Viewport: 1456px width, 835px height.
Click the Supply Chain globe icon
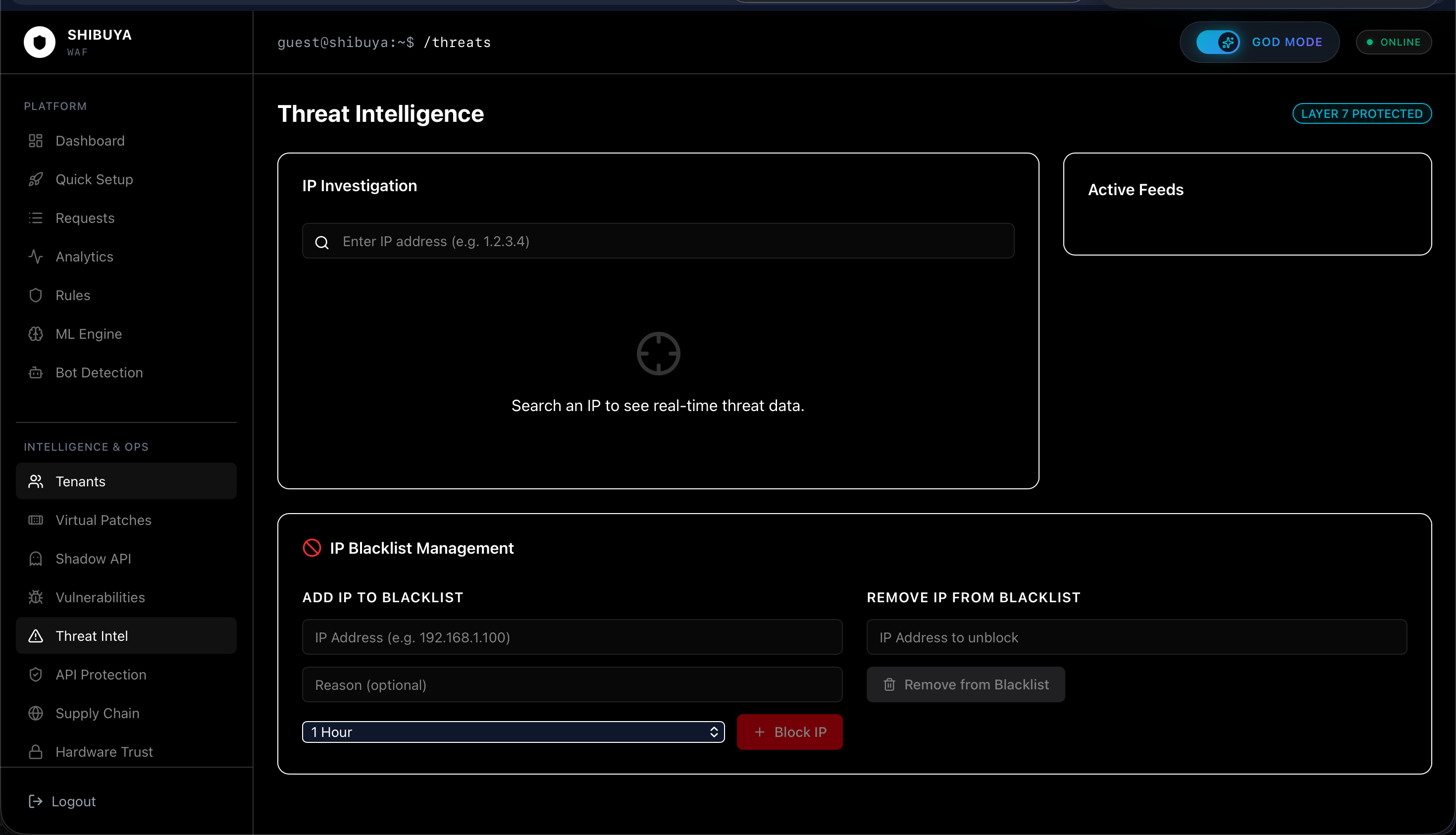pyautogui.click(x=36, y=713)
